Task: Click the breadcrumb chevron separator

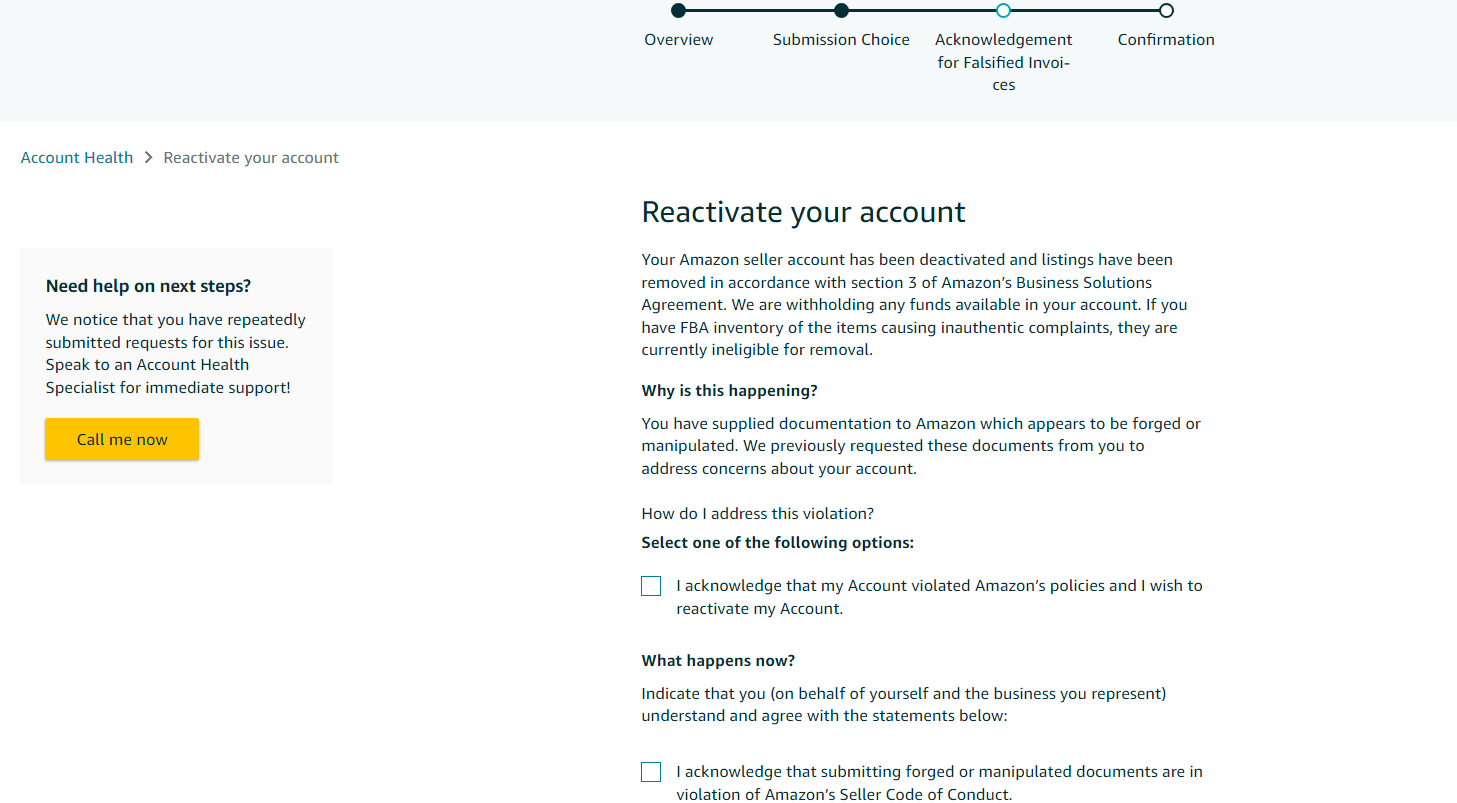Action: pos(148,158)
